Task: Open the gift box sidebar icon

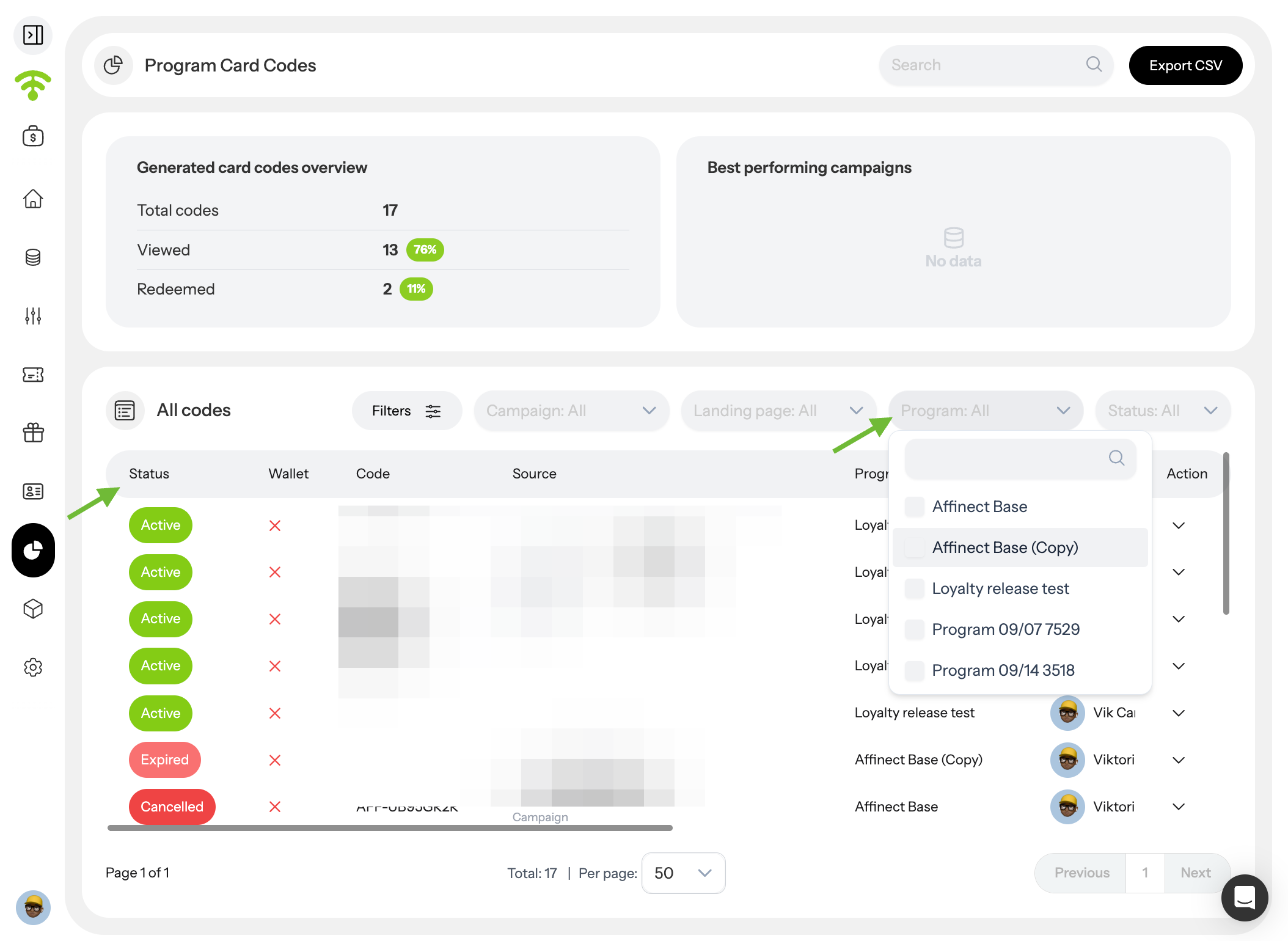Action: tap(33, 433)
